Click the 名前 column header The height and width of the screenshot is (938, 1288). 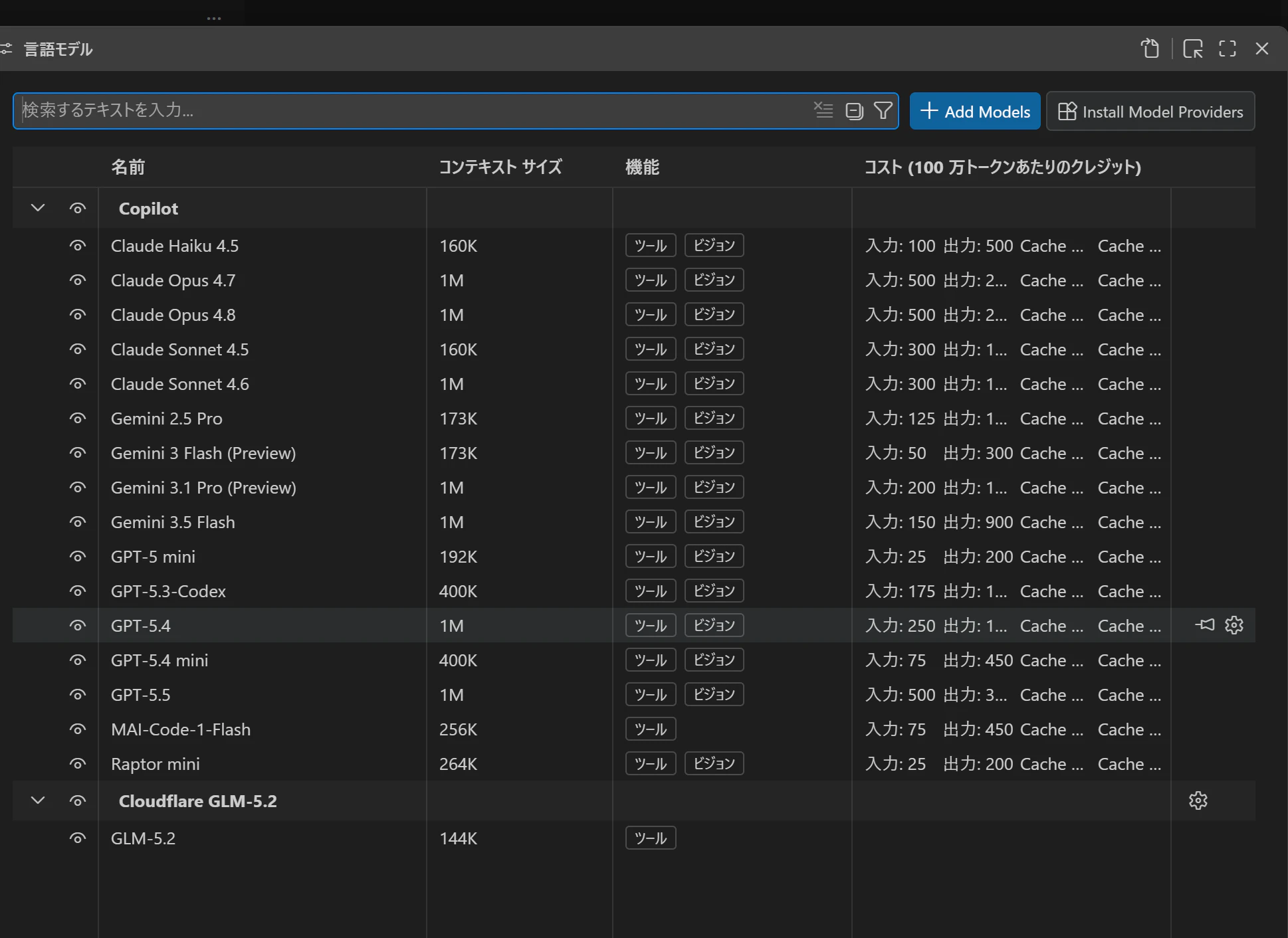click(x=128, y=167)
